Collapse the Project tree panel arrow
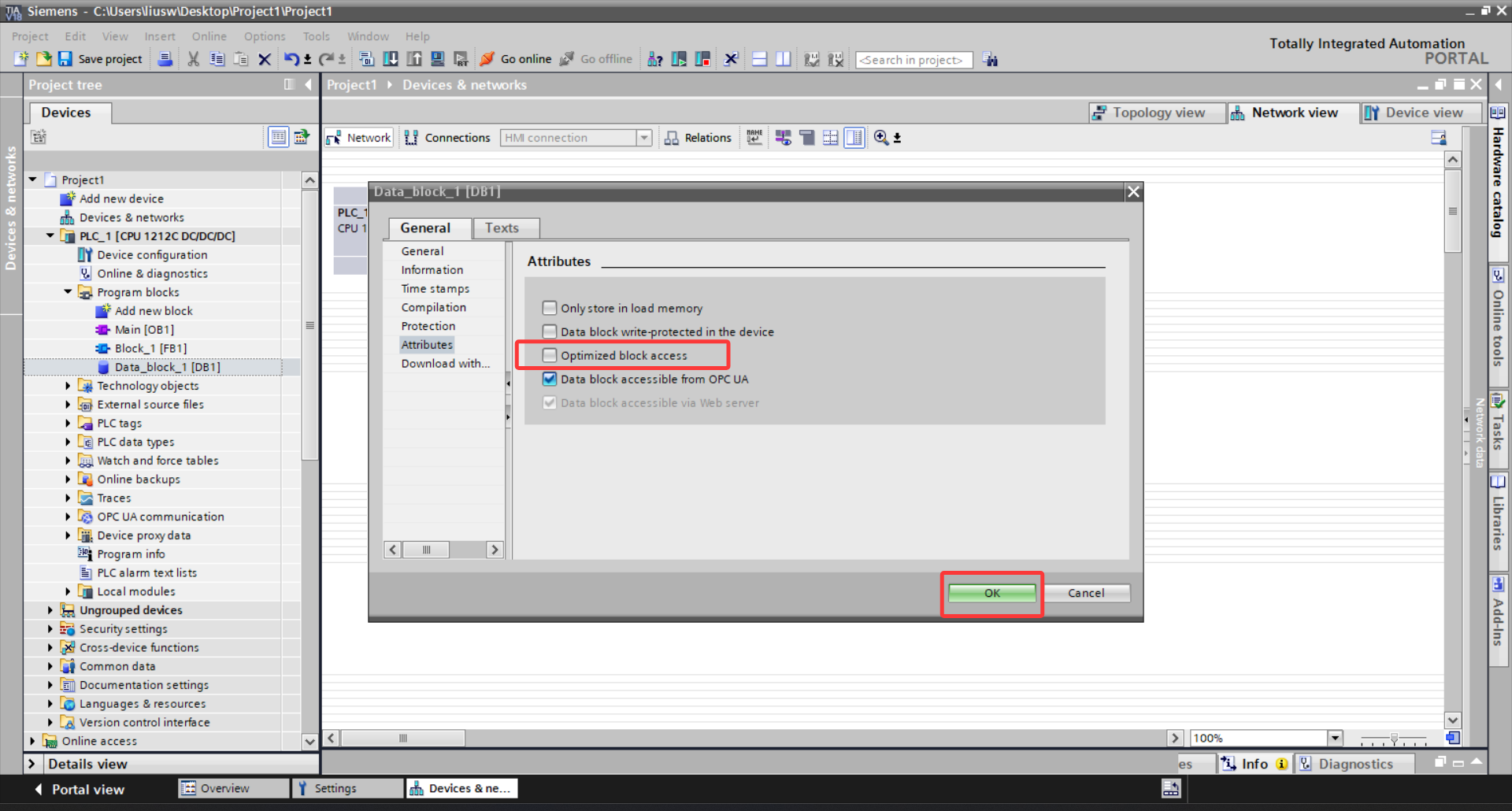1512x811 pixels. click(308, 84)
